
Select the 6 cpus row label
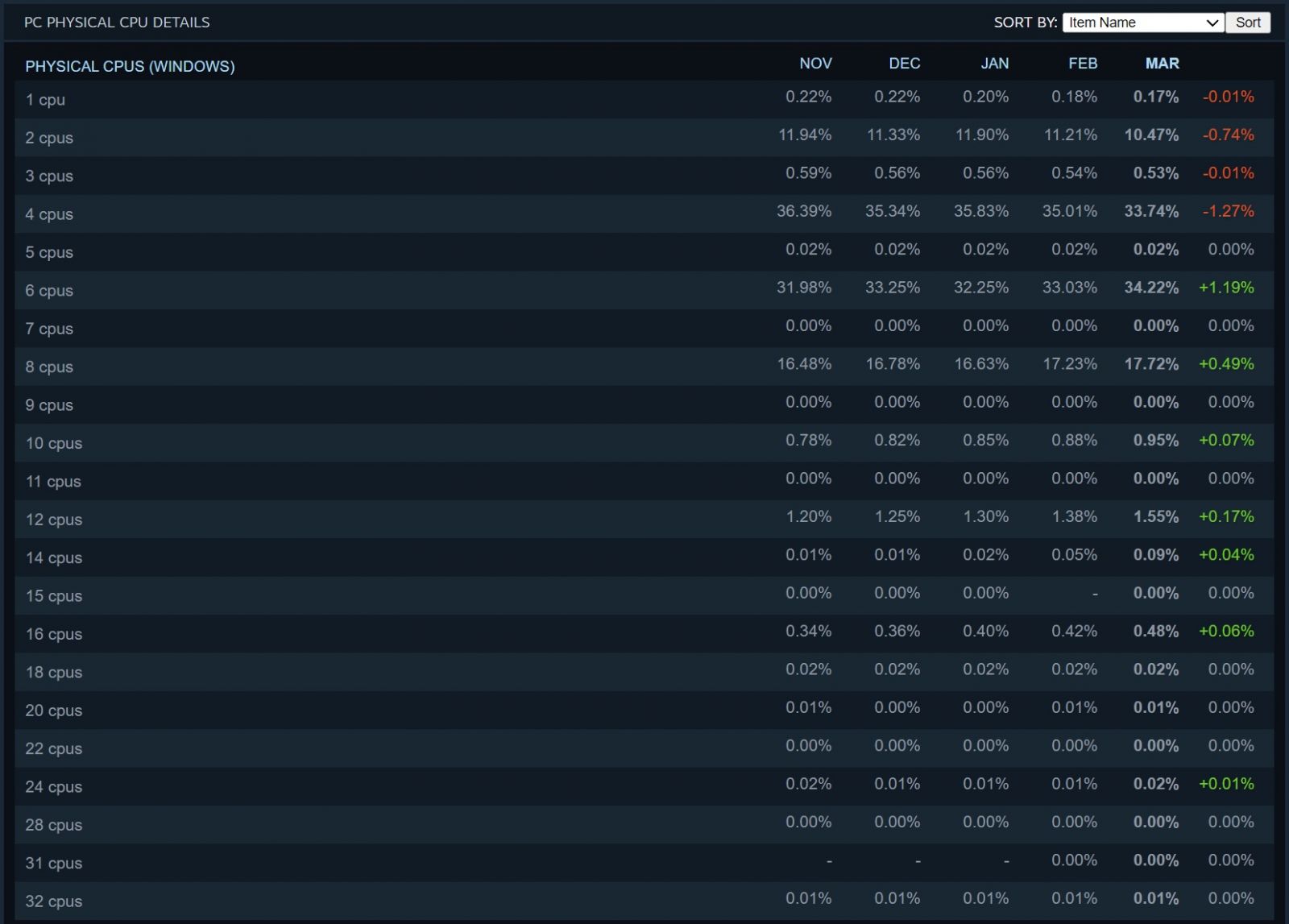click(x=49, y=291)
